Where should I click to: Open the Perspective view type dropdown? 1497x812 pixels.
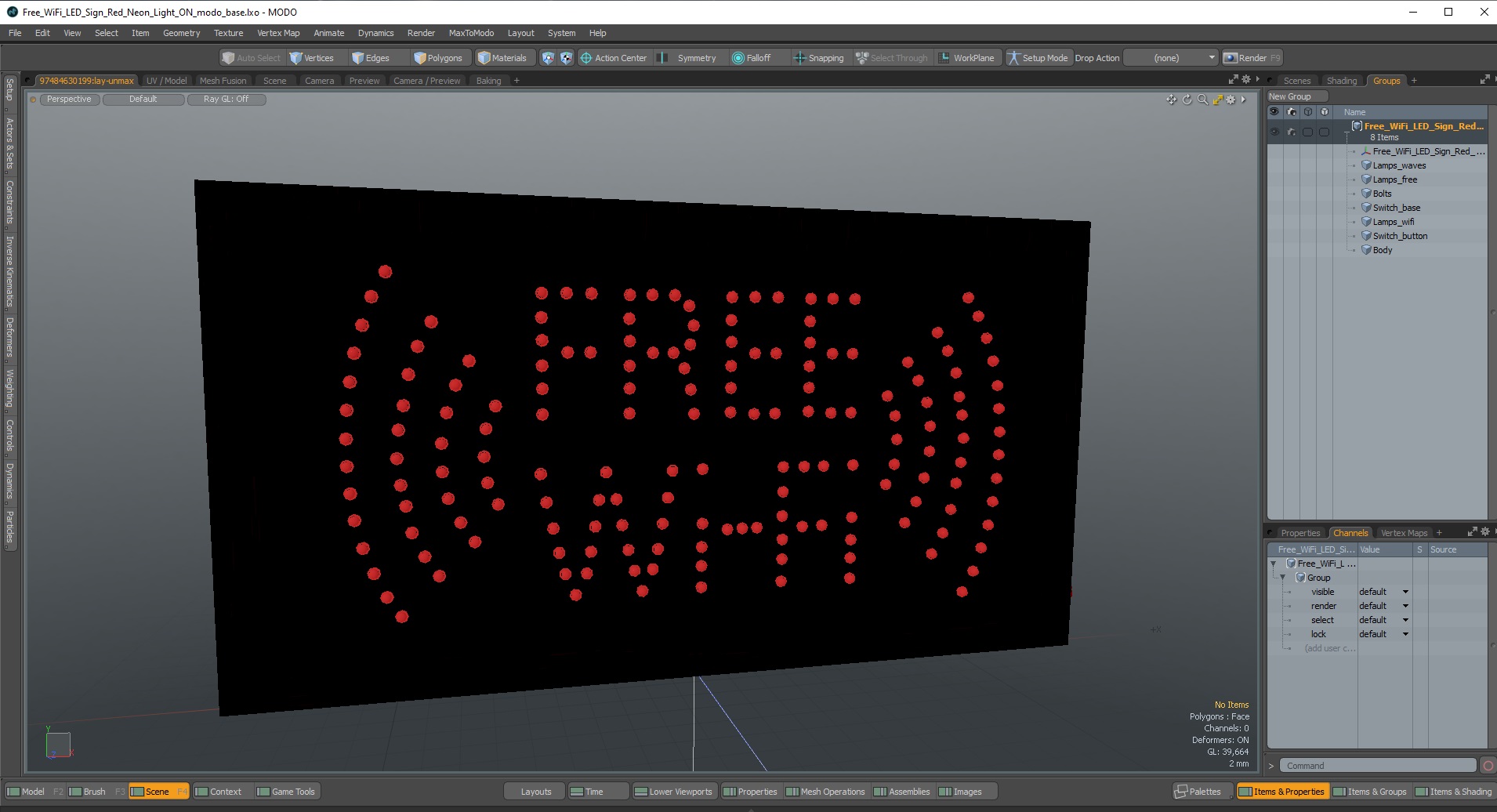69,100
